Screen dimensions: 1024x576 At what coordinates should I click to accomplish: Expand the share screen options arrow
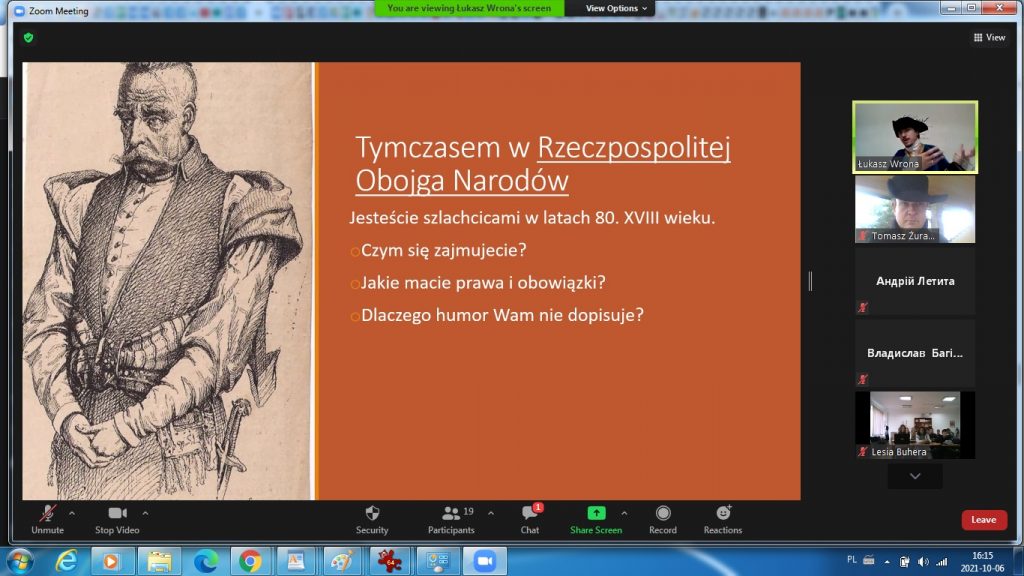coord(624,513)
